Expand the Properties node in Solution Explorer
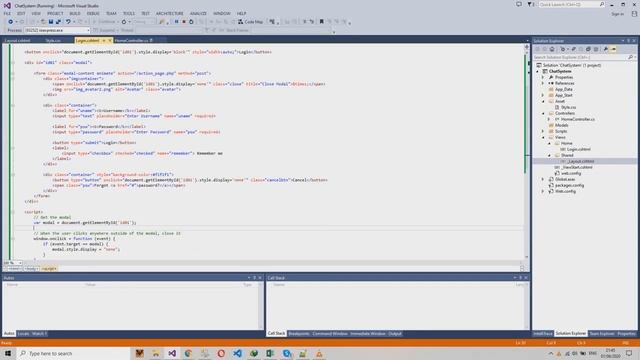This screenshot has width=640, height=360. (543, 77)
